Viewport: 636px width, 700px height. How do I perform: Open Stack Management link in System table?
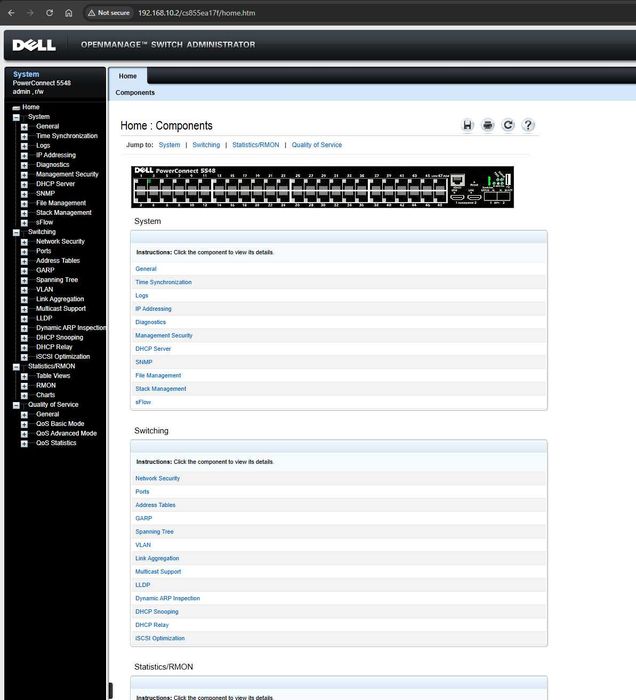point(161,389)
